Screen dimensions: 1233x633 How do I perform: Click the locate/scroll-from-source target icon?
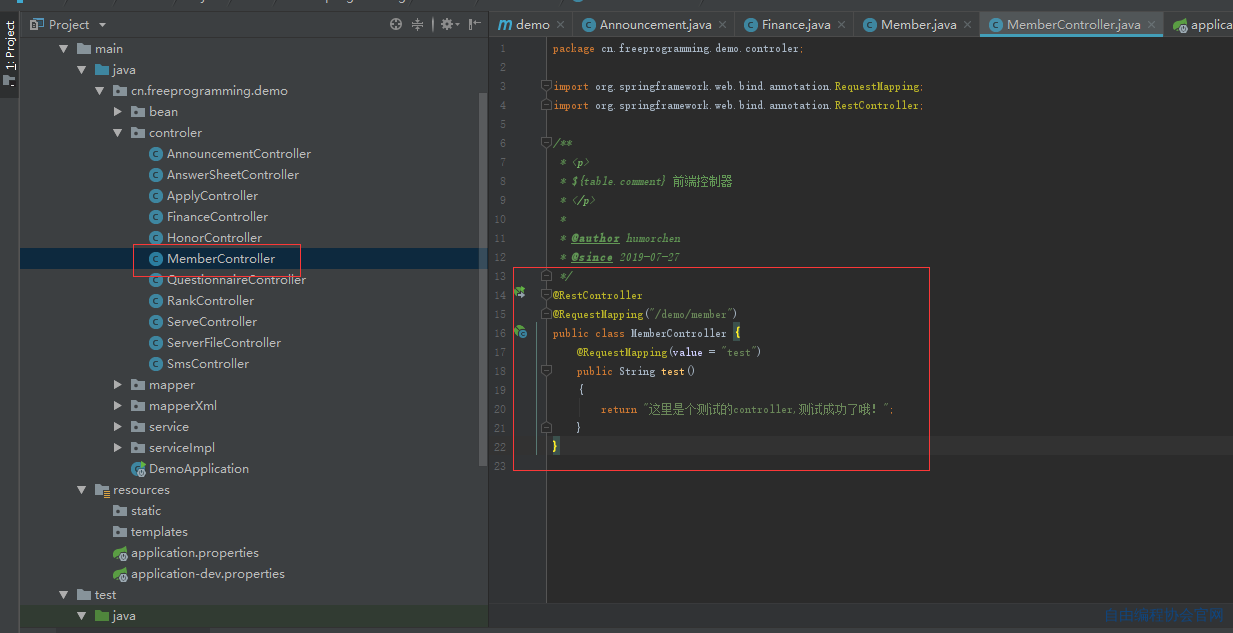tap(396, 24)
